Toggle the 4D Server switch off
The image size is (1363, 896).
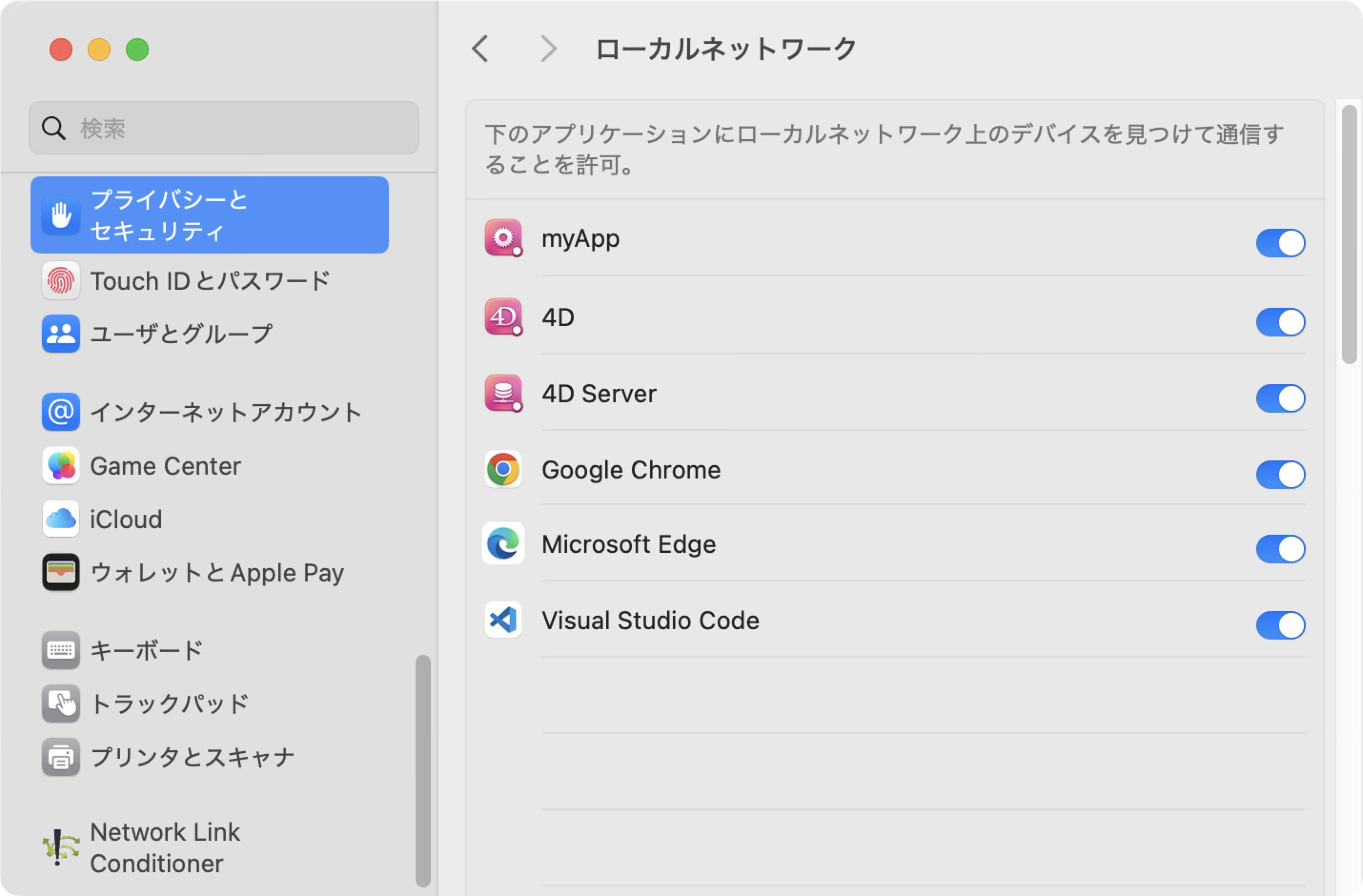[1280, 398]
